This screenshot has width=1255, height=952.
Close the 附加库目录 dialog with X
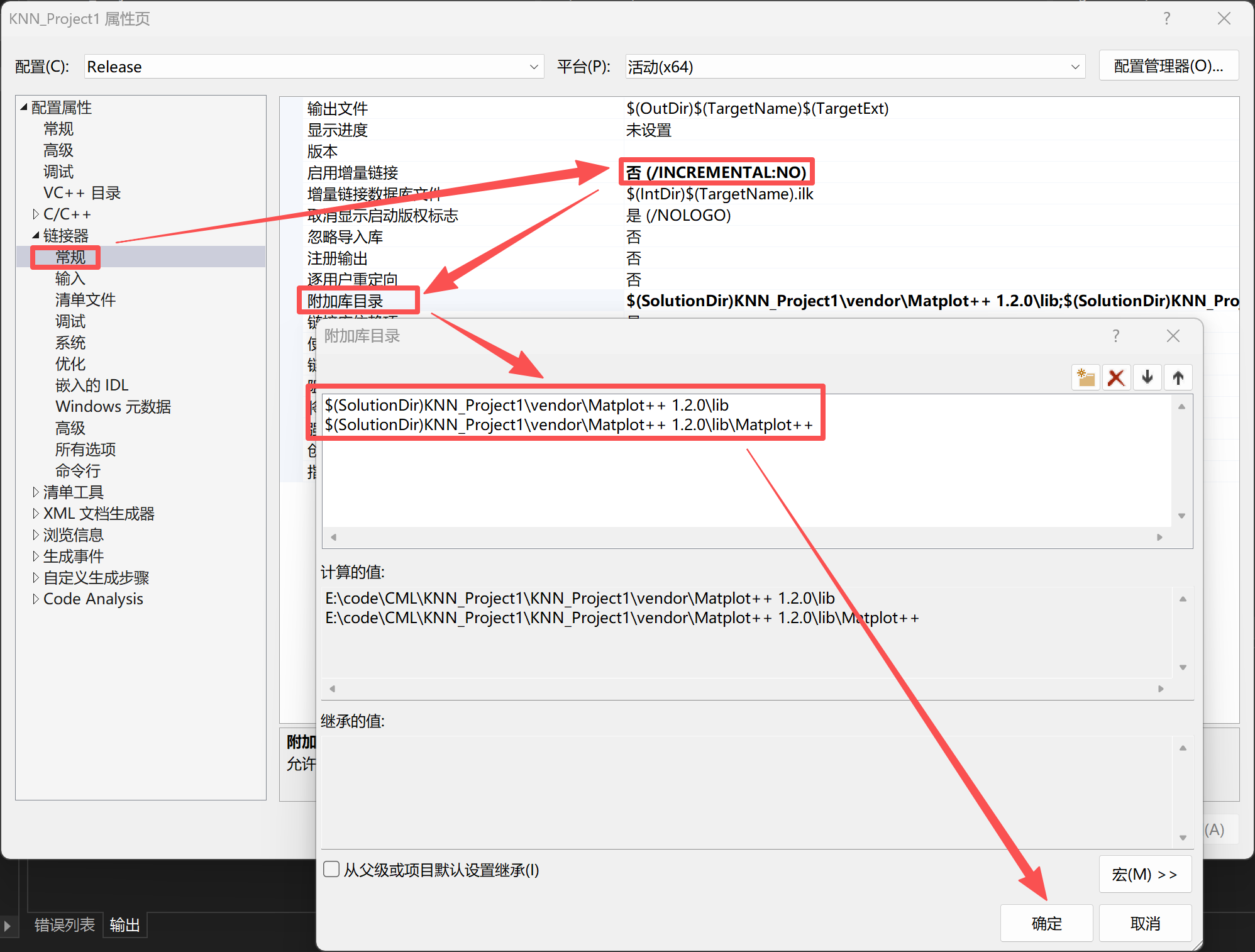pyautogui.click(x=1173, y=336)
